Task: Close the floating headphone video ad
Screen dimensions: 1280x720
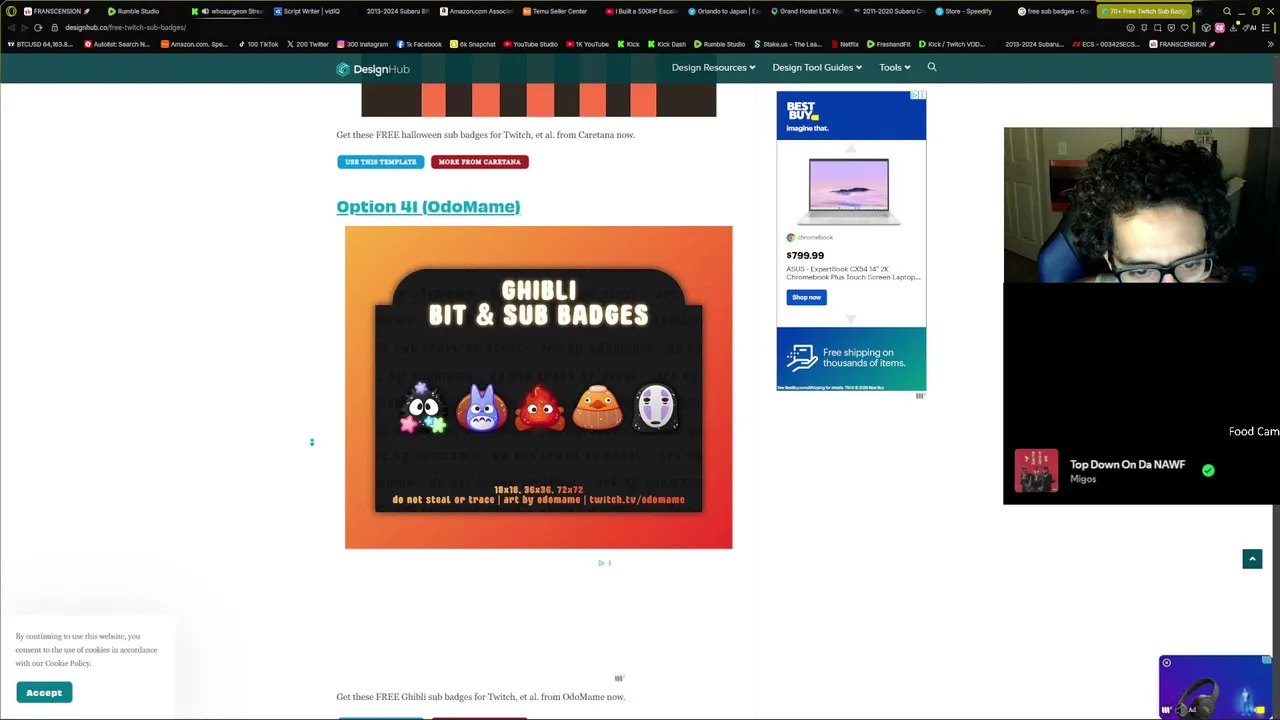Action: 1166,663
